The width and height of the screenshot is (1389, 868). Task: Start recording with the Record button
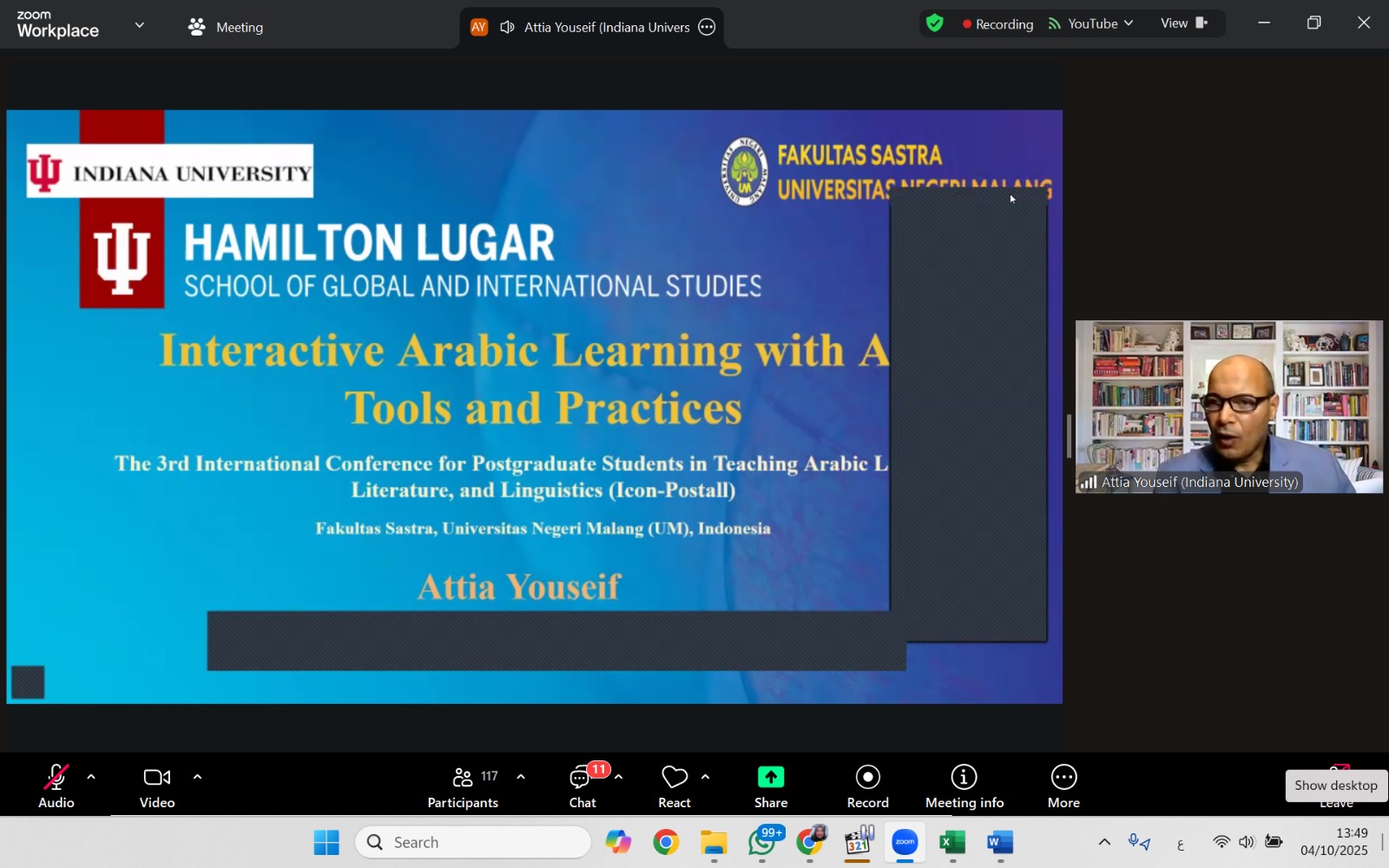867,786
